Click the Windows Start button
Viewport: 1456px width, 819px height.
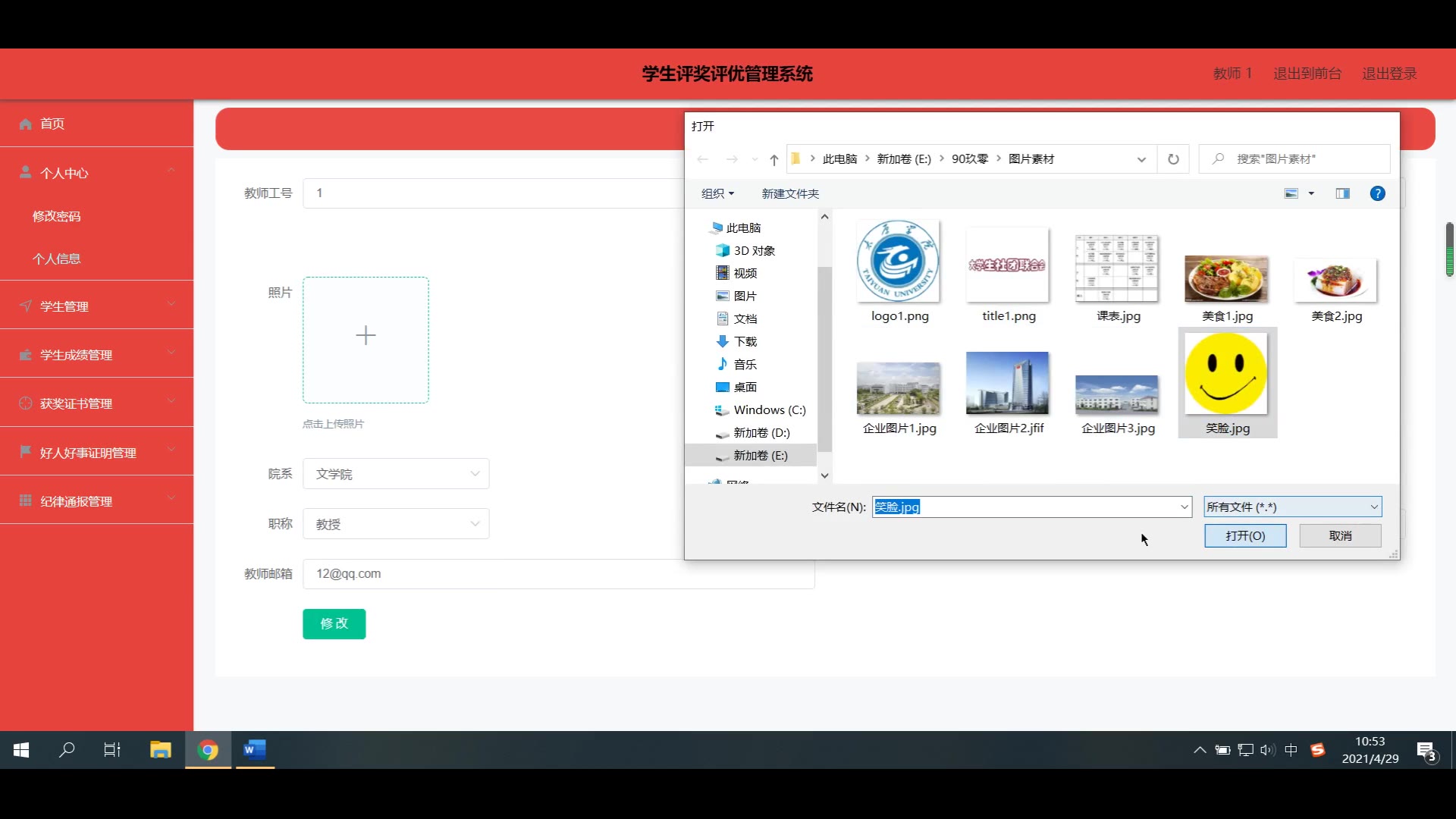point(21,750)
